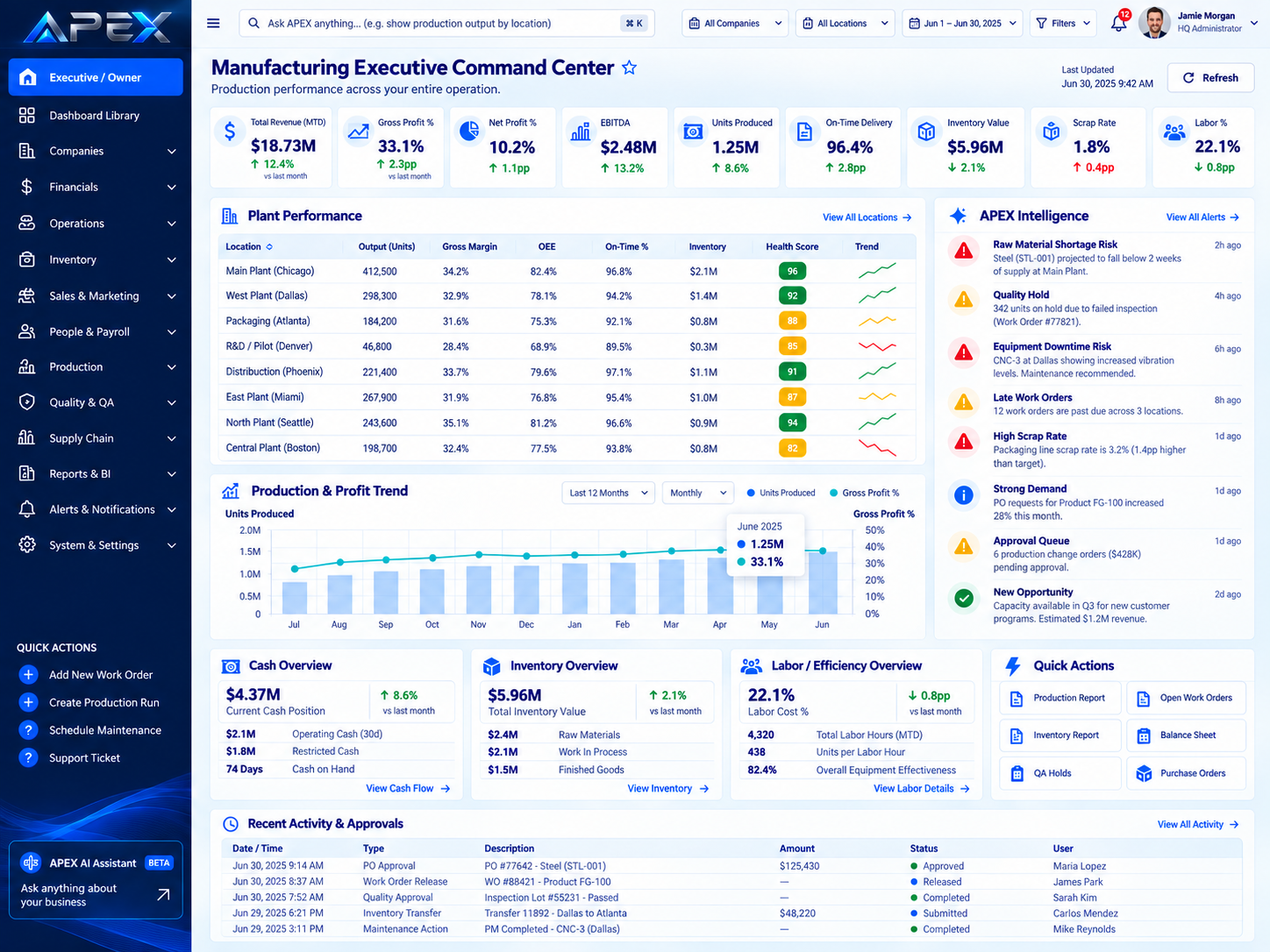Click the Keyboard shortcut K badge in search
The height and width of the screenshot is (952, 1270).
634,24
